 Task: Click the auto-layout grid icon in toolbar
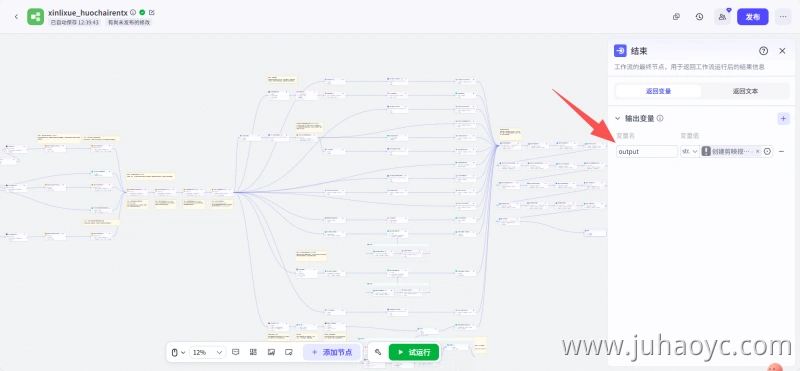pos(253,352)
